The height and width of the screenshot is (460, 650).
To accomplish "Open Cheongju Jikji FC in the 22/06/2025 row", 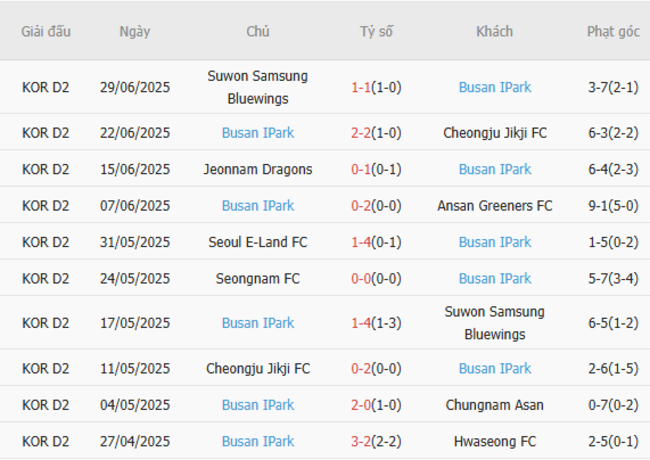I will click(x=495, y=132).
